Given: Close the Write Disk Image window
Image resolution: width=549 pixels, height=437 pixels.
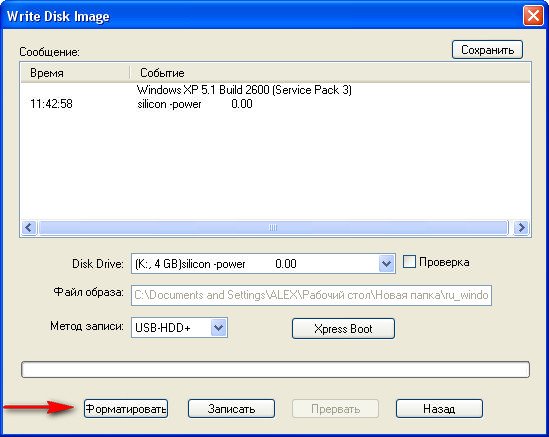Looking at the screenshot, I should [533, 16].
